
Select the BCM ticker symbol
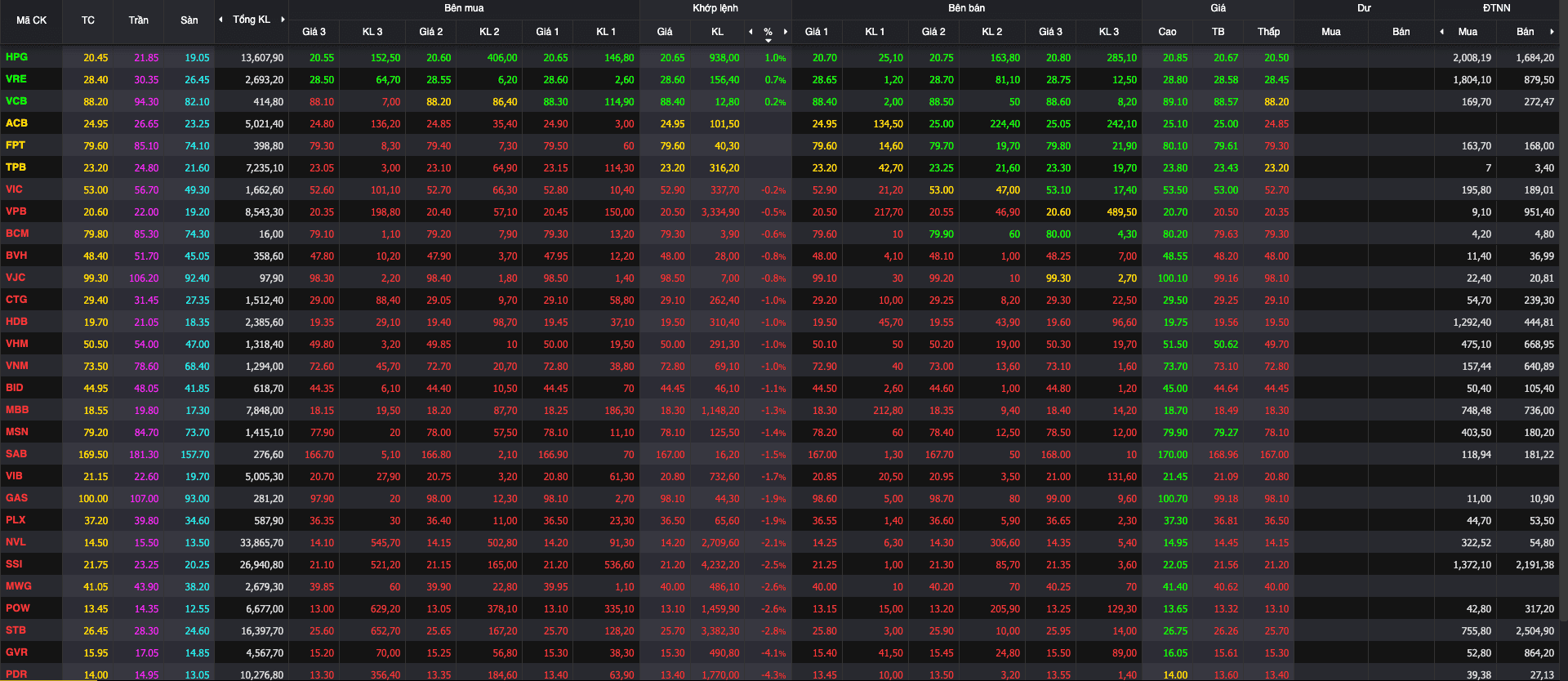click(17, 234)
